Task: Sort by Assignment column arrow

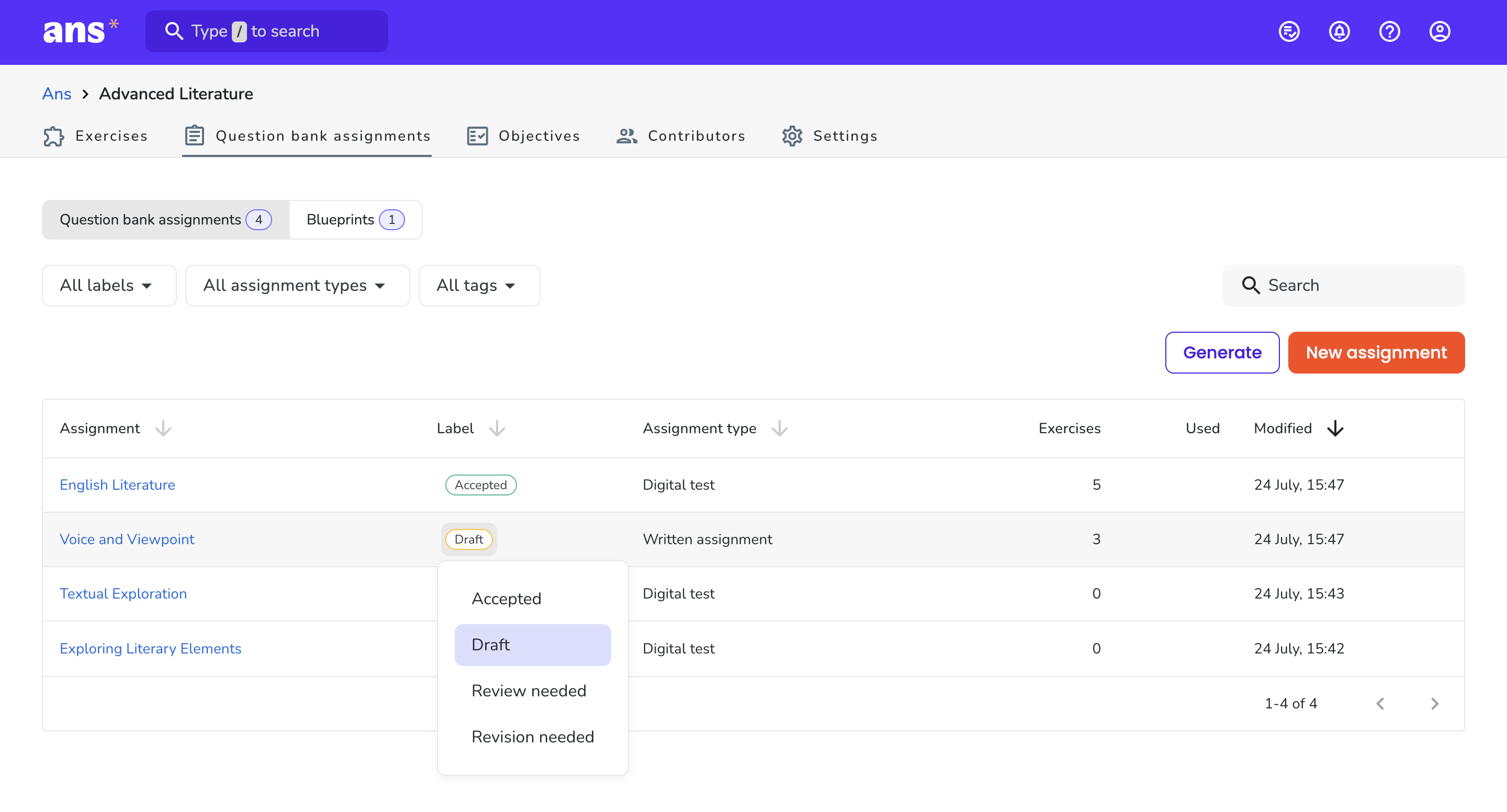Action: [163, 428]
